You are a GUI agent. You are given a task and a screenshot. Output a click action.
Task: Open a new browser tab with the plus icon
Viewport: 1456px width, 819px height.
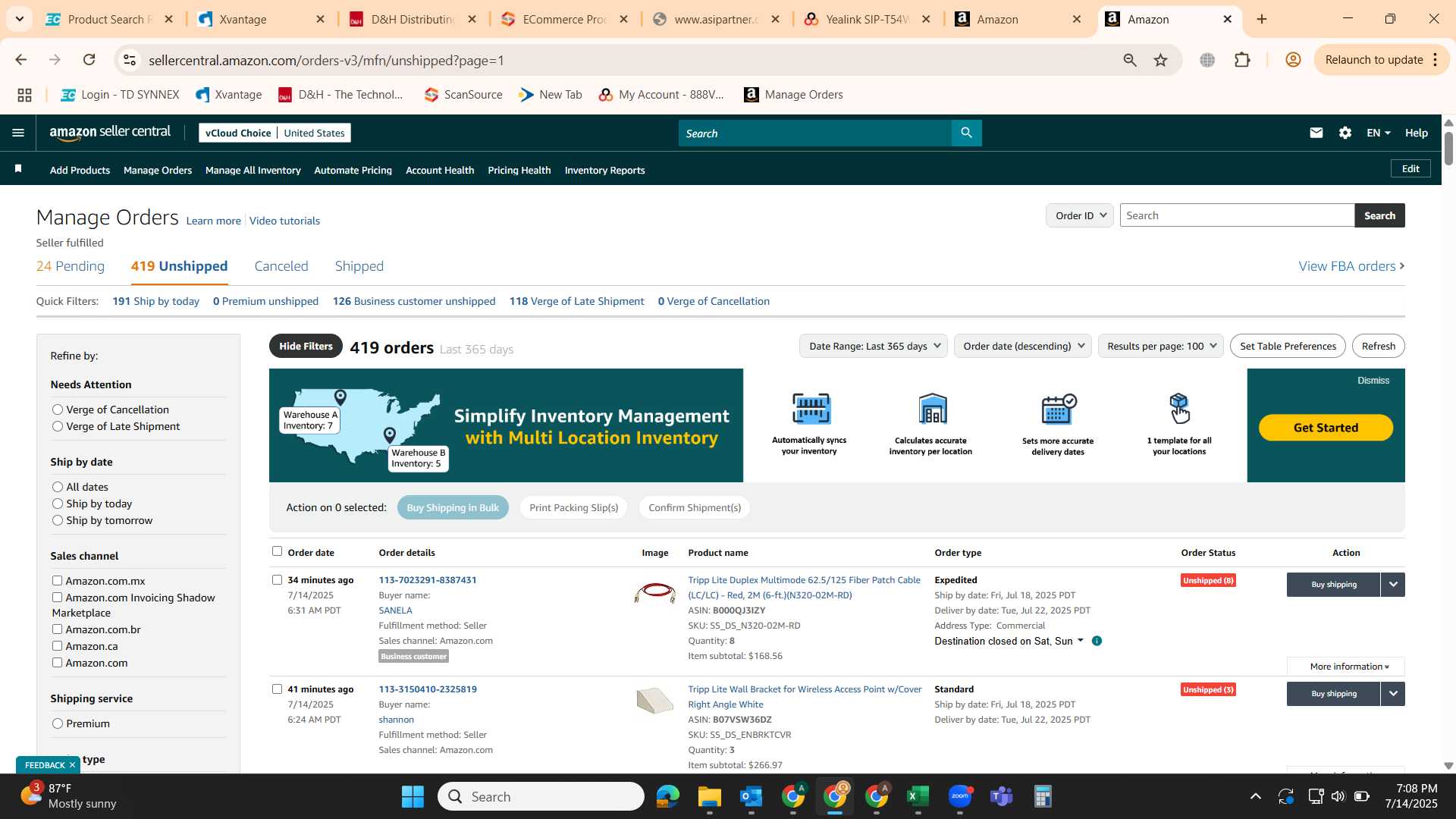point(1262,19)
